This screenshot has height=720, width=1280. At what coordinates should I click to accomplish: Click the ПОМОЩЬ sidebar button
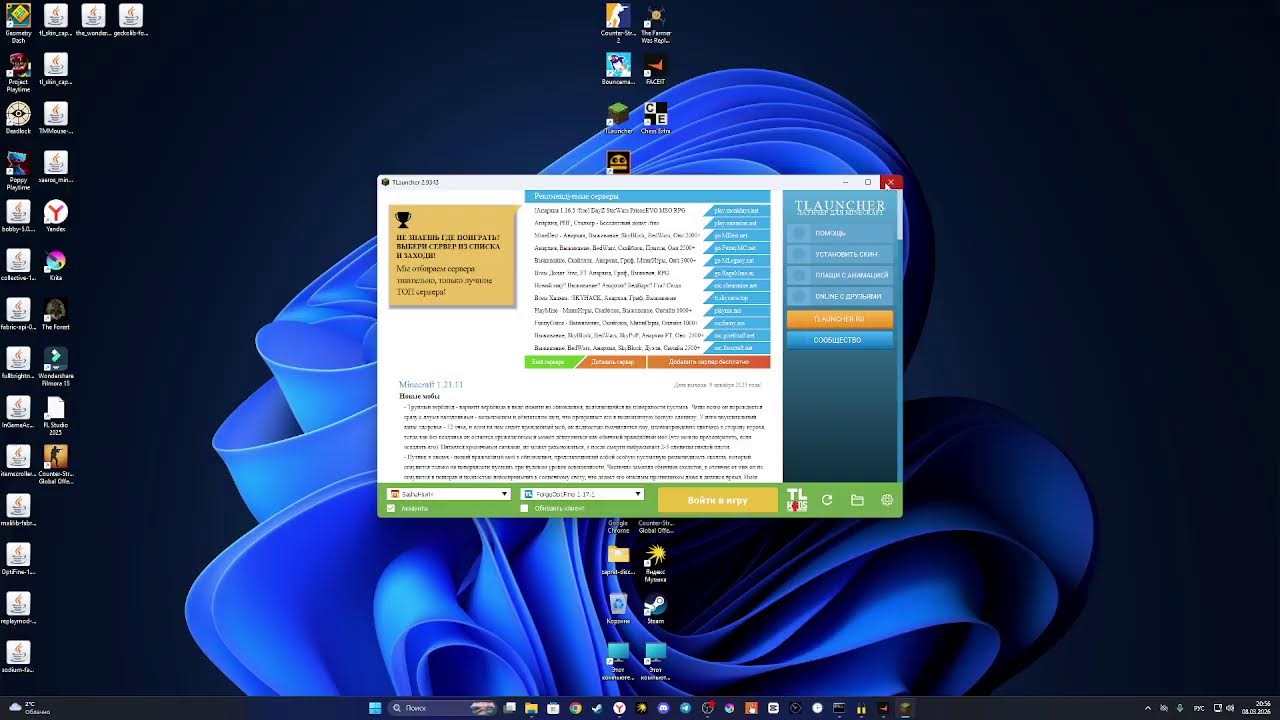tap(839, 233)
